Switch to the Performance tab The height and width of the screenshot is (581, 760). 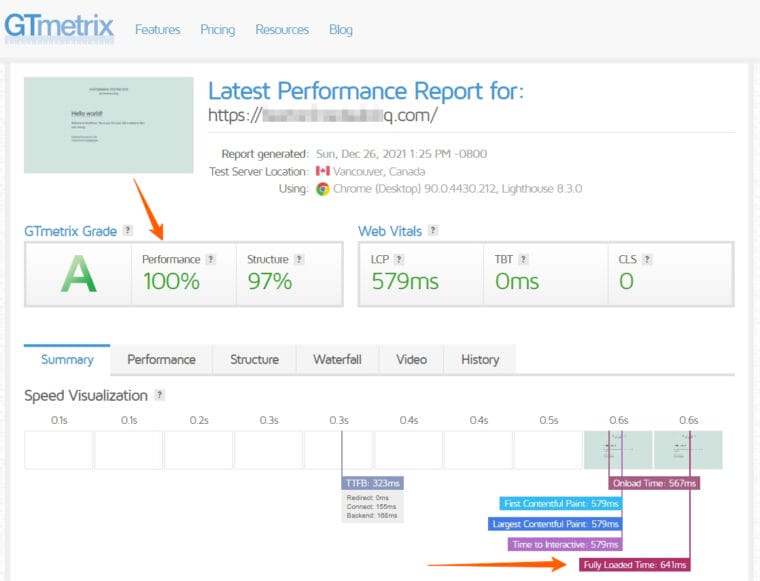tap(161, 360)
